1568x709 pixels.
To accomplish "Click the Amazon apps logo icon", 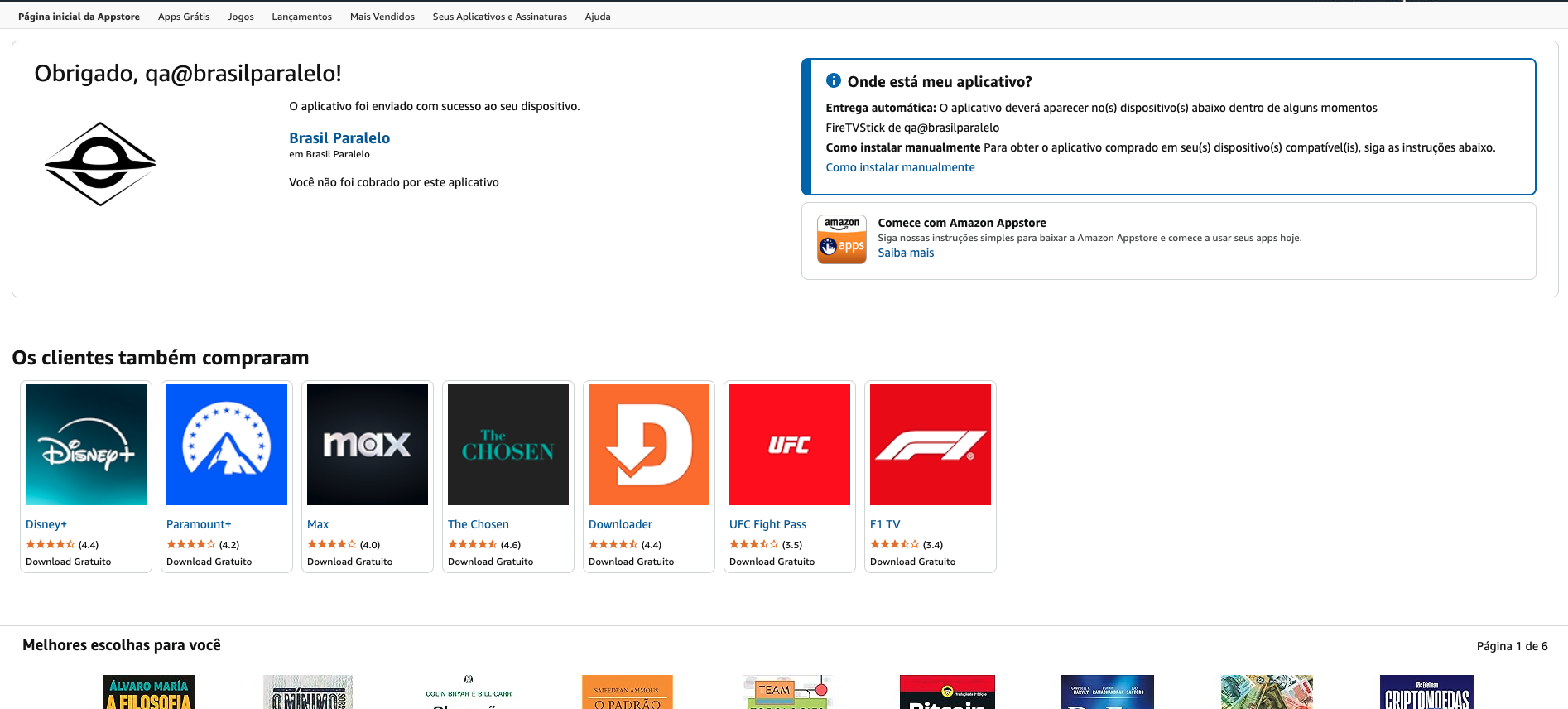I will (842, 239).
